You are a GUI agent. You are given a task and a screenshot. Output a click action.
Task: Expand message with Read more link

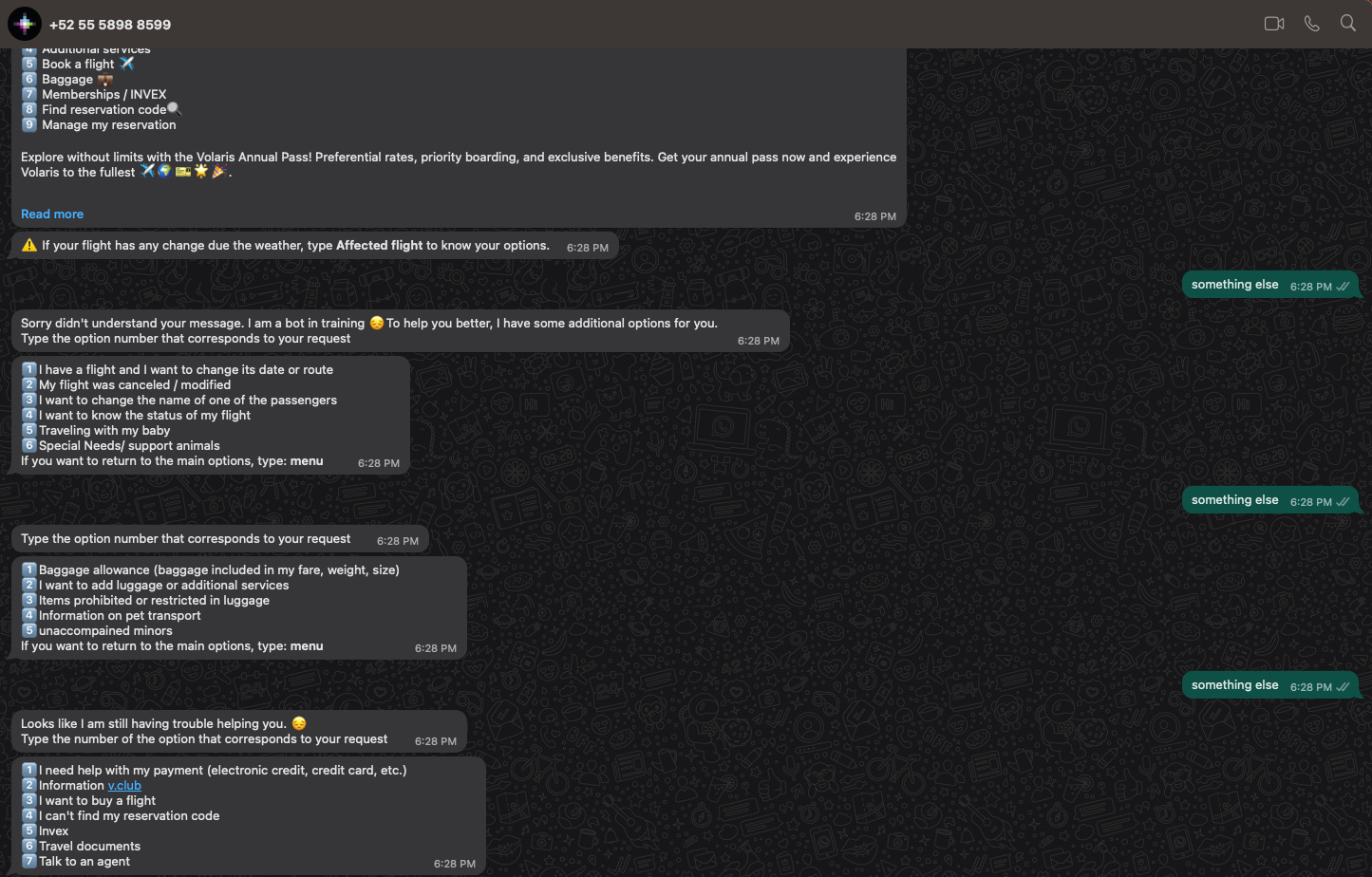(52, 215)
